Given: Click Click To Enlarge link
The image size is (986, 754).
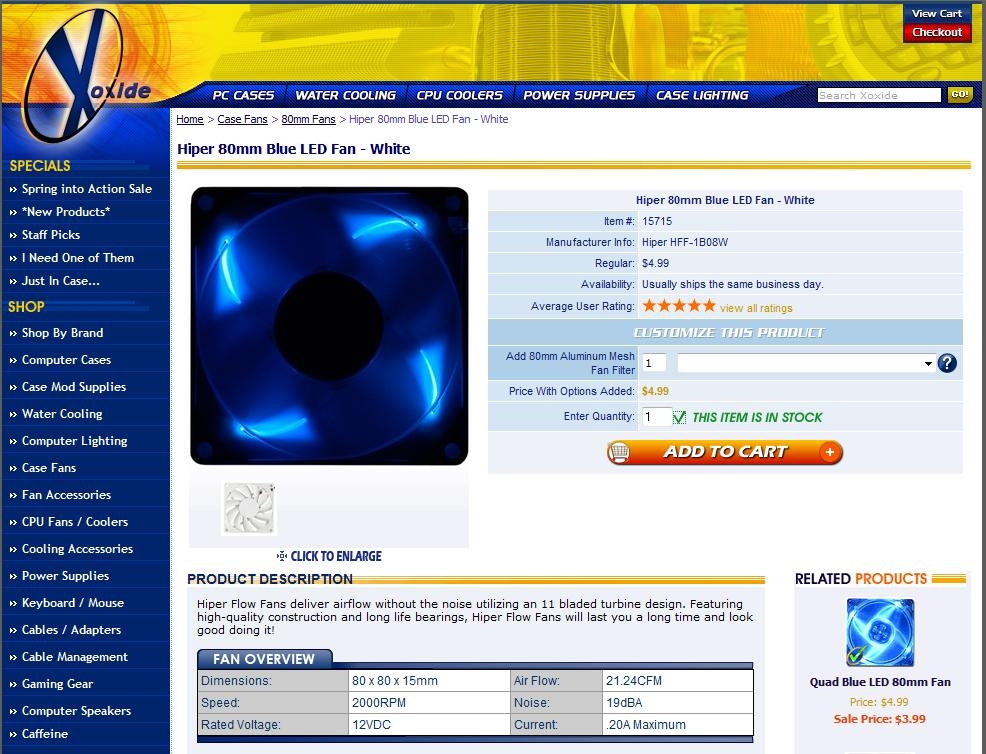Looking at the screenshot, I should coord(336,556).
